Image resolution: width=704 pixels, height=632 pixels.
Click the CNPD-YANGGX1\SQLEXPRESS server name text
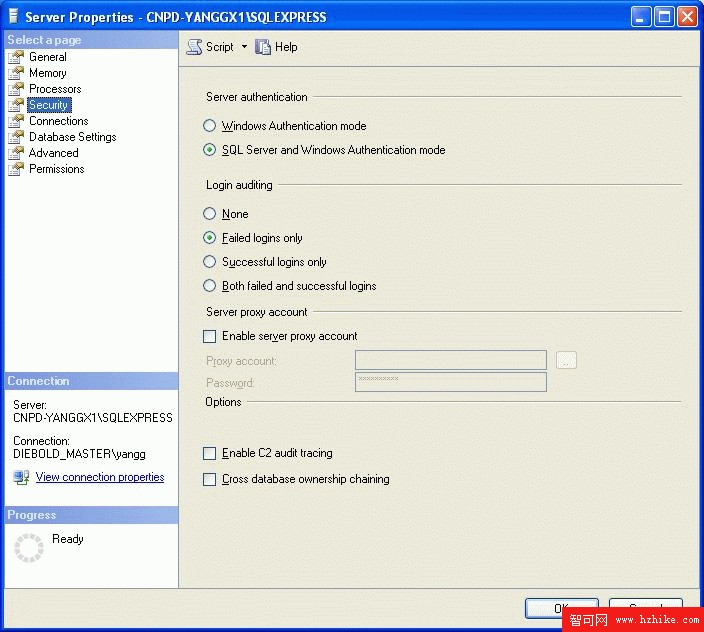pyautogui.click(x=93, y=418)
